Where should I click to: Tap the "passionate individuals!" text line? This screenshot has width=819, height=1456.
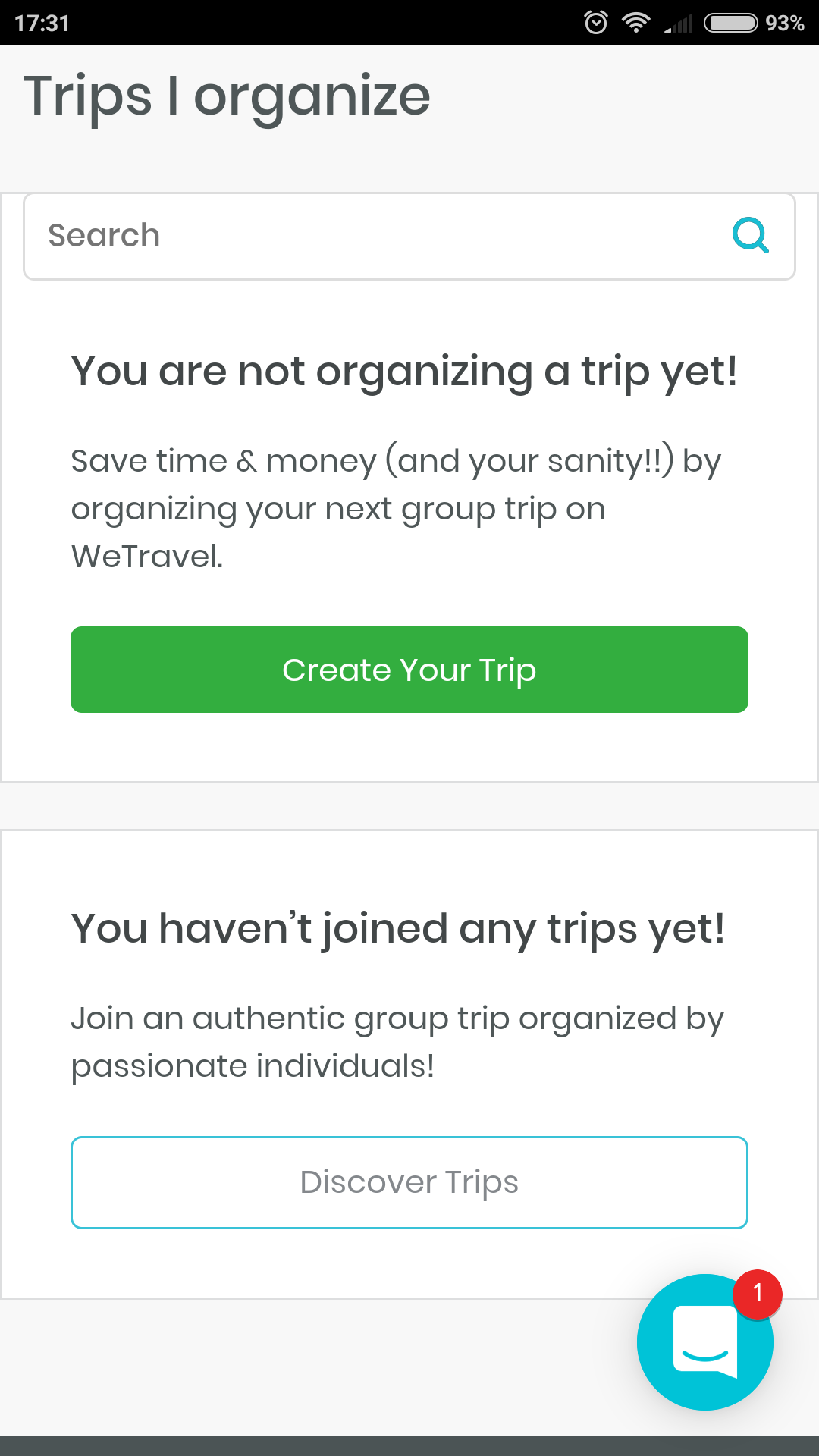pyautogui.click(x=253, y=1066)
